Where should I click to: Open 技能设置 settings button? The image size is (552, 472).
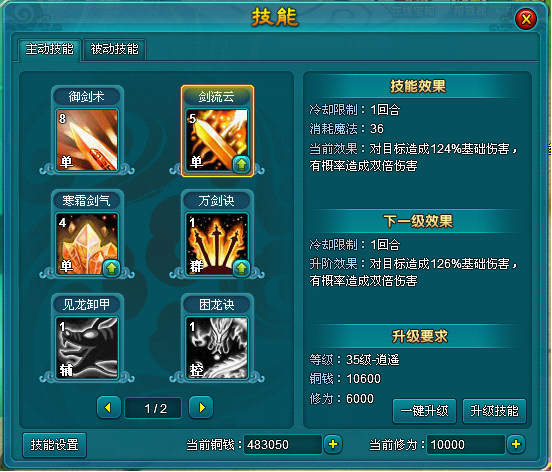click(x=54, y=445)
